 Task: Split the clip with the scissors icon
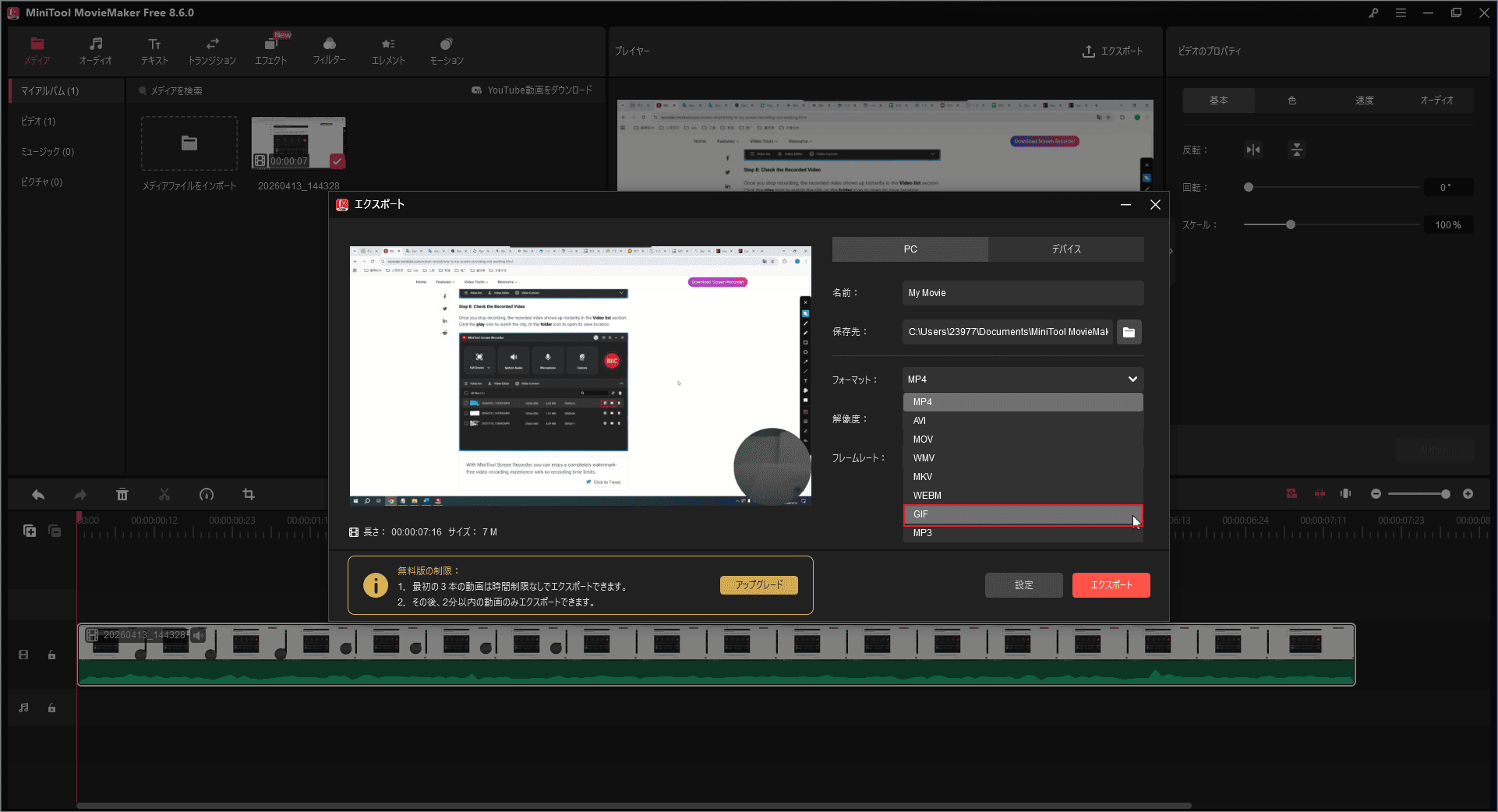coord(164,494)
